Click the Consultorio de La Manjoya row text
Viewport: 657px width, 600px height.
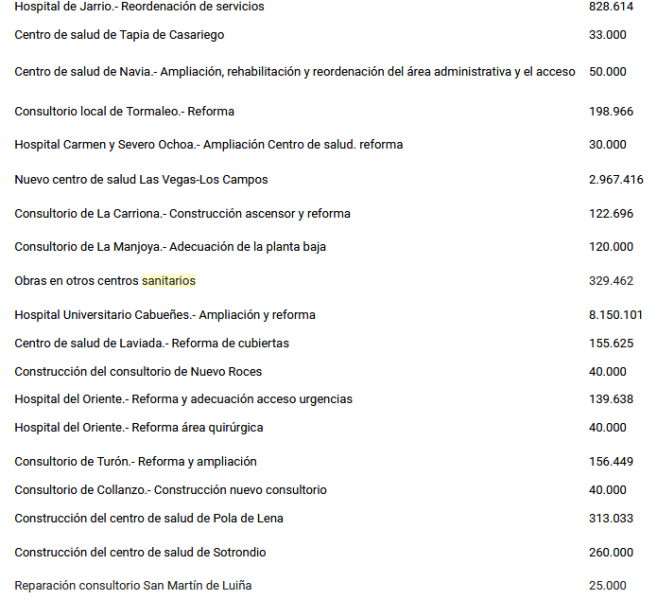[170, 247]
